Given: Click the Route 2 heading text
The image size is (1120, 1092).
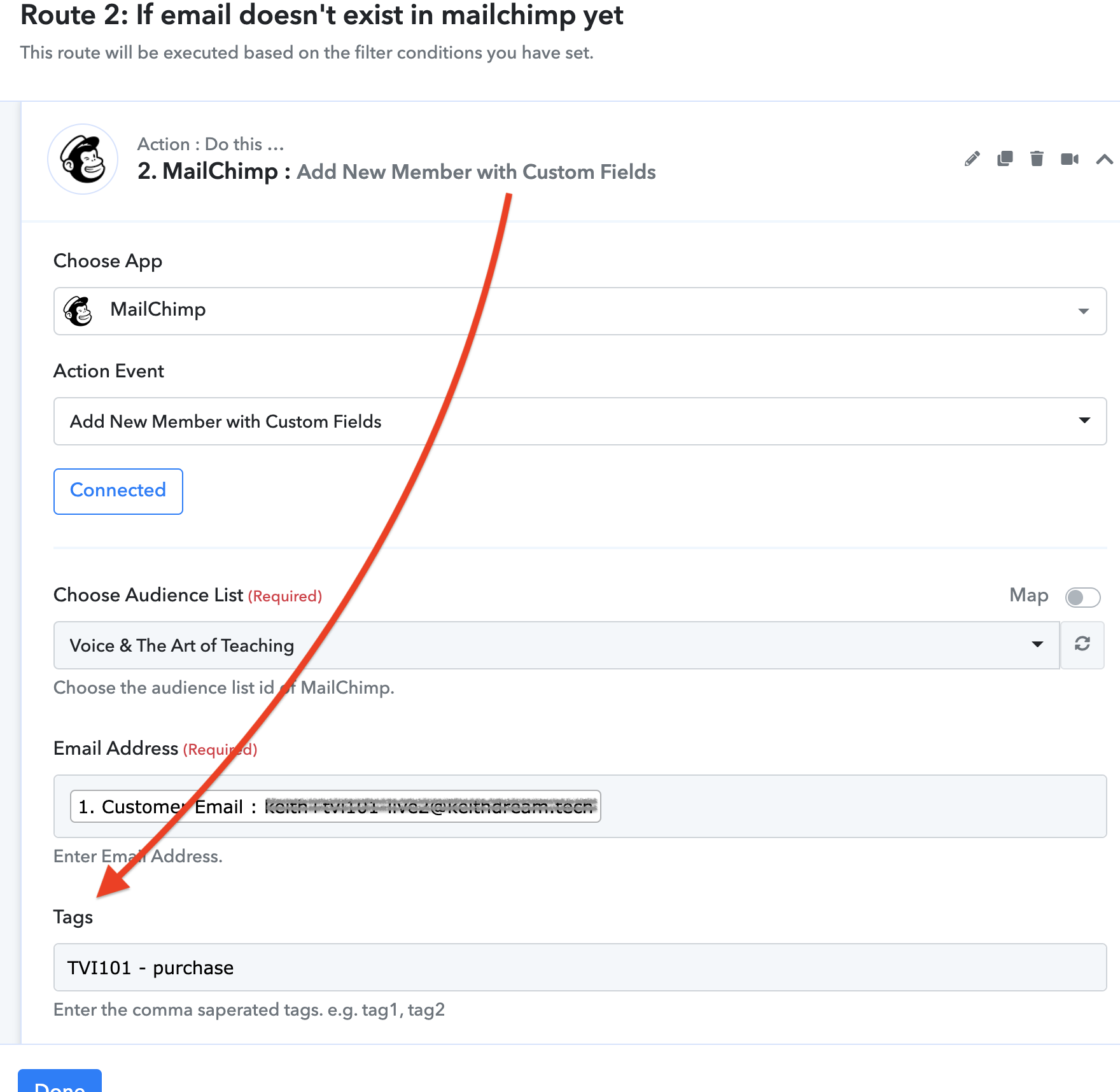Looking at the screenshot, I should pos(321,15).
